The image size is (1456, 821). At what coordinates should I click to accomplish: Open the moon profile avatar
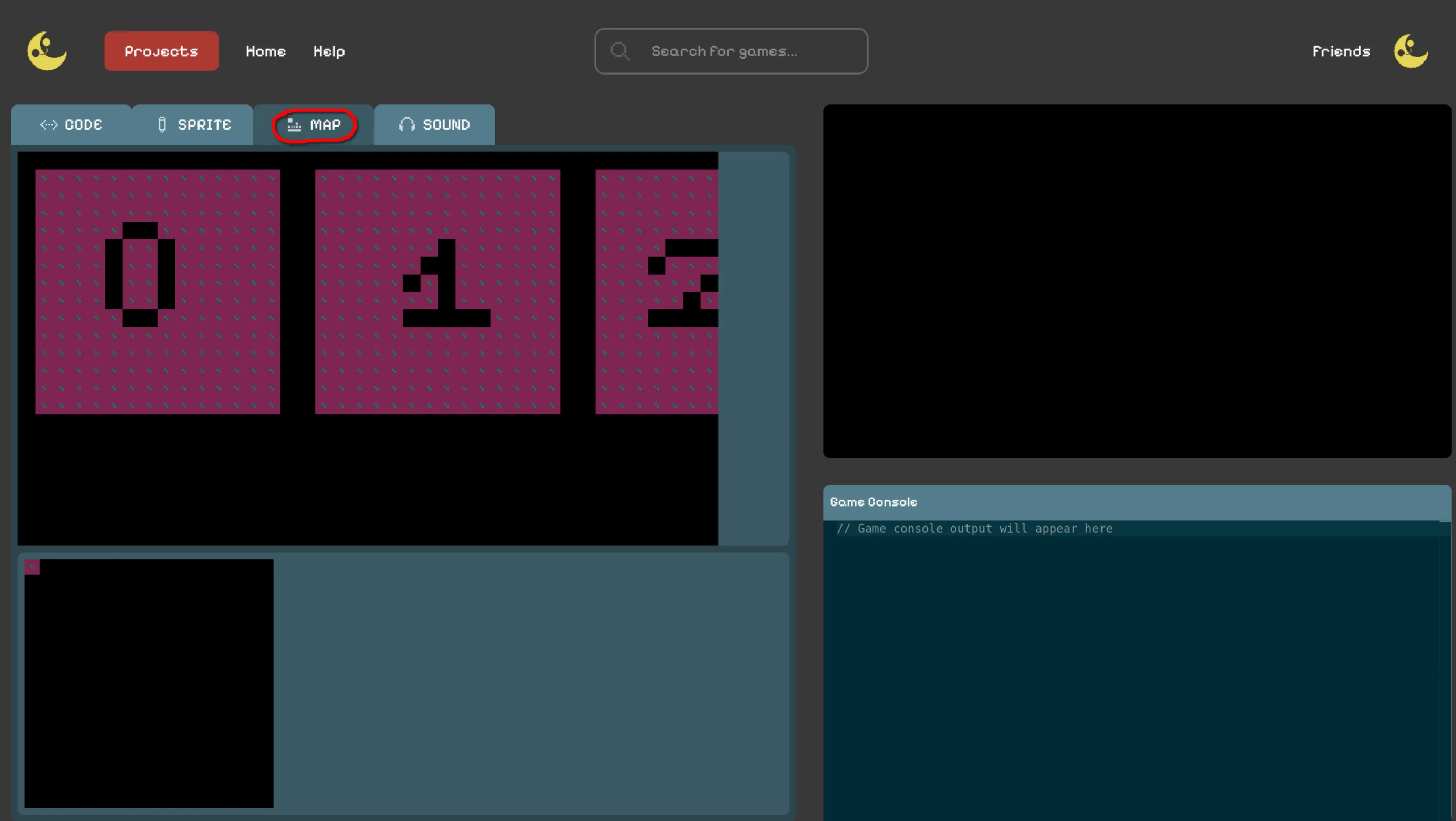(x=1411, y=51)
